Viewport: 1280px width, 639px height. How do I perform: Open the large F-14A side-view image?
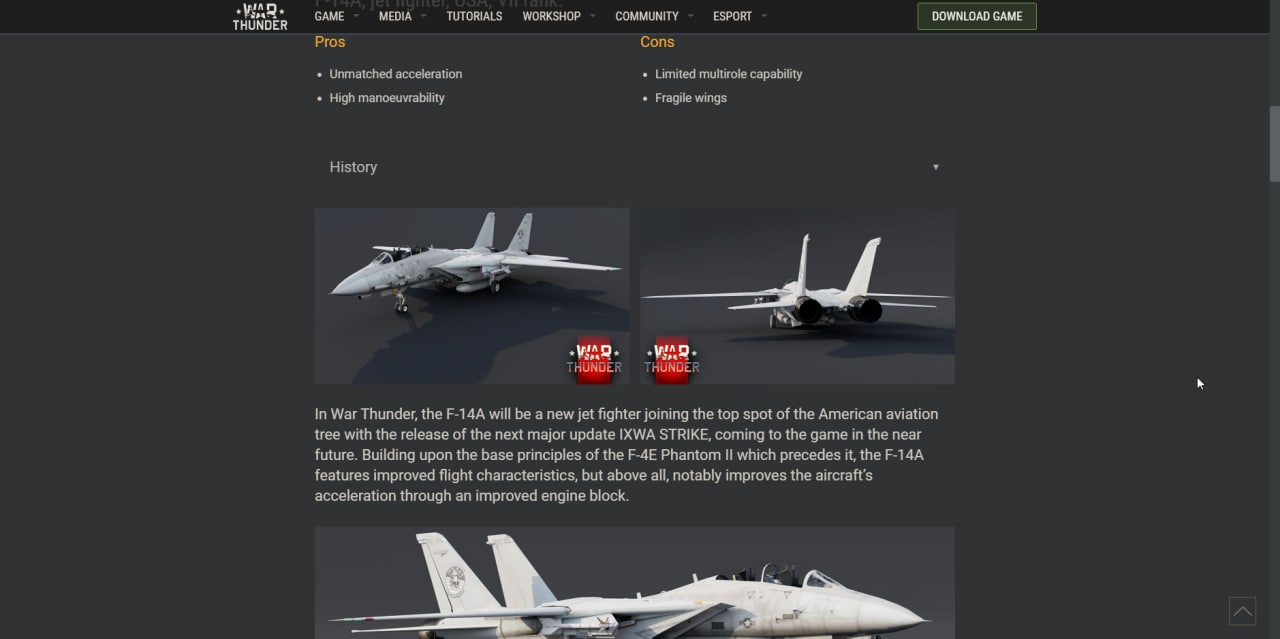click(x=635, y=583)
